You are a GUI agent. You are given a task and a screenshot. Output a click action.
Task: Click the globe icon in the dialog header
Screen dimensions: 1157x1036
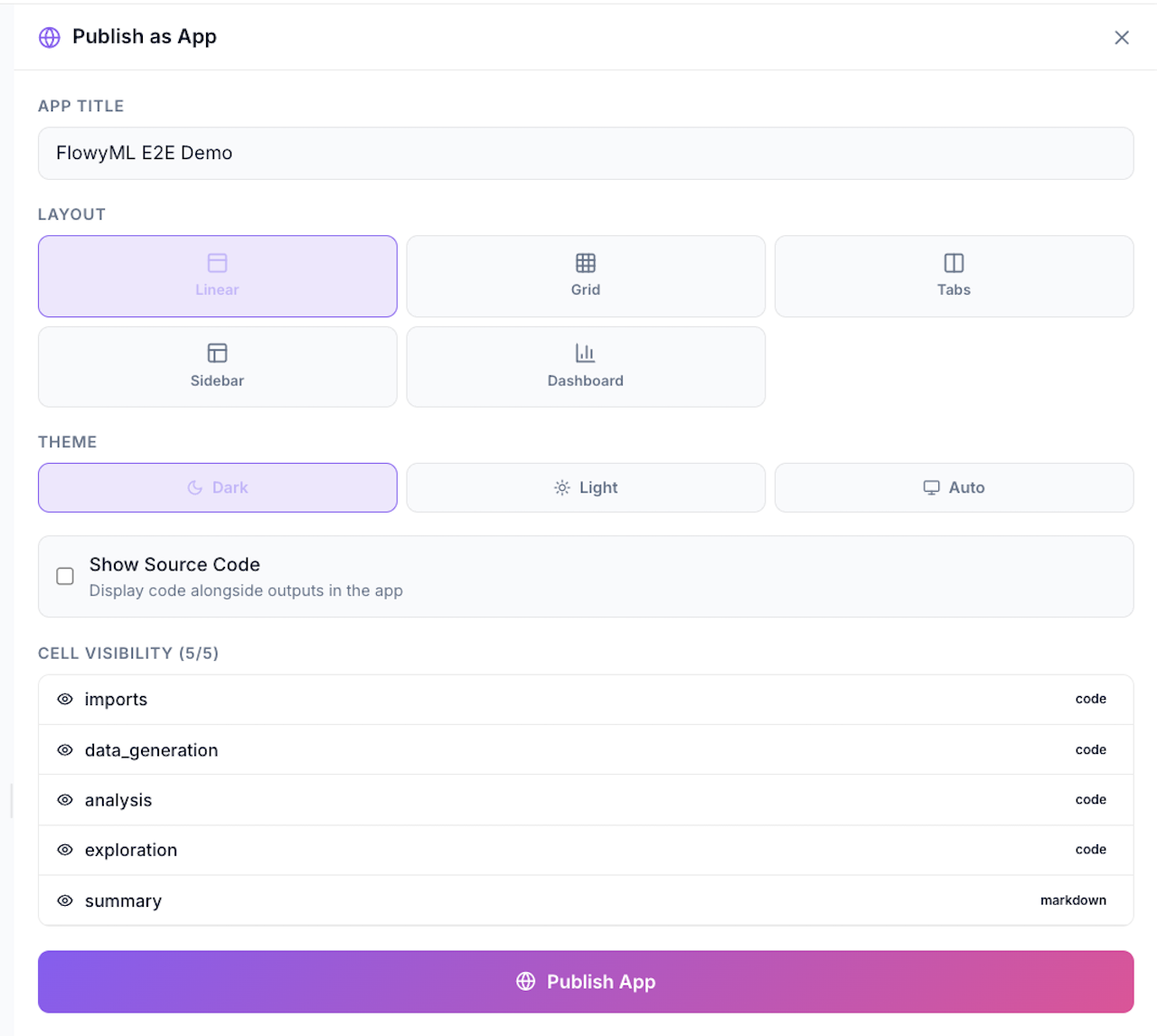(x=49, y=37)
